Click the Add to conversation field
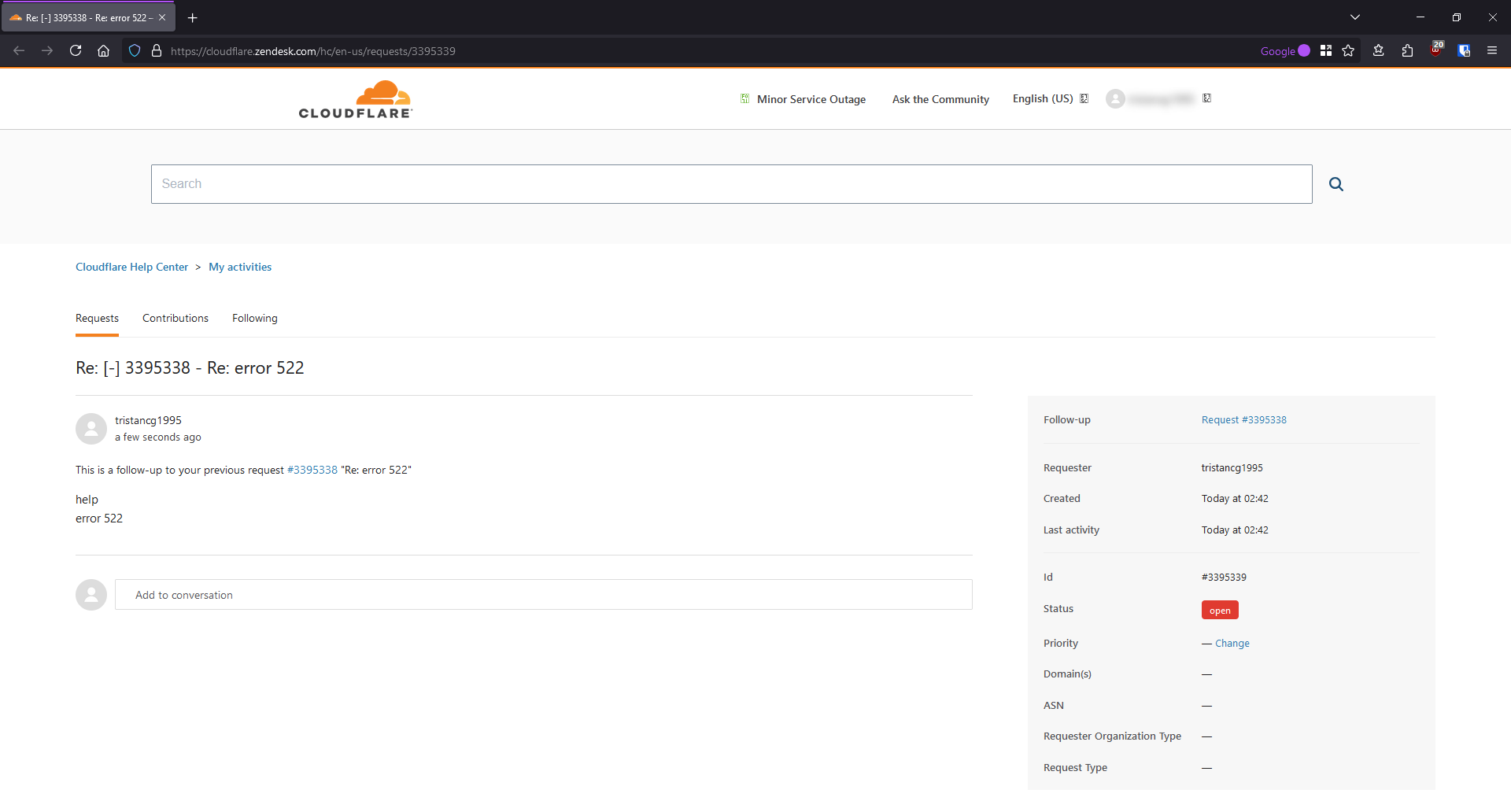 pos(544,595)
